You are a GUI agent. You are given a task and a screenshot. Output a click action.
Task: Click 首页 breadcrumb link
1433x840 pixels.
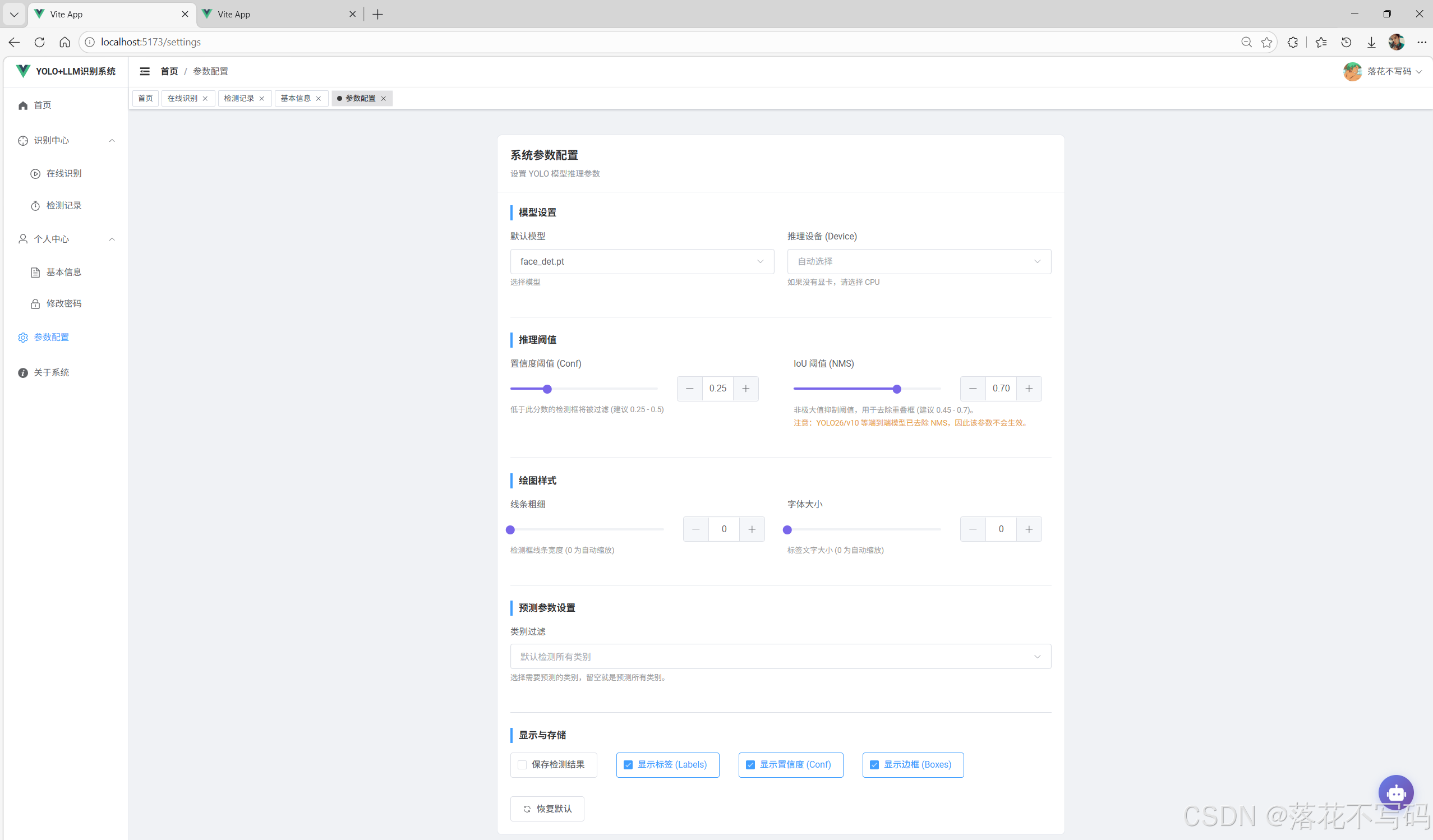pyautogui.click(x=169, y=71)
